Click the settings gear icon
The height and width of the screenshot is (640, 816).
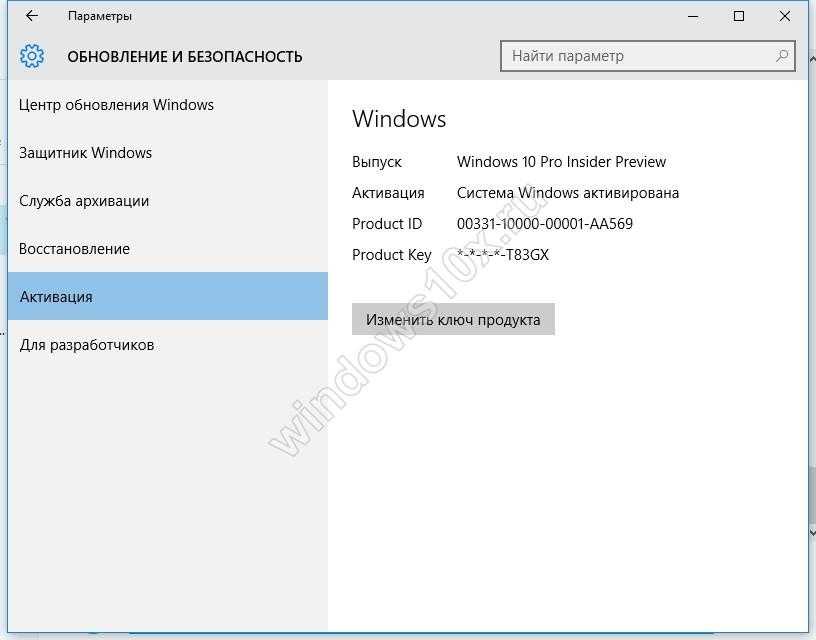(x=32, y=56)
